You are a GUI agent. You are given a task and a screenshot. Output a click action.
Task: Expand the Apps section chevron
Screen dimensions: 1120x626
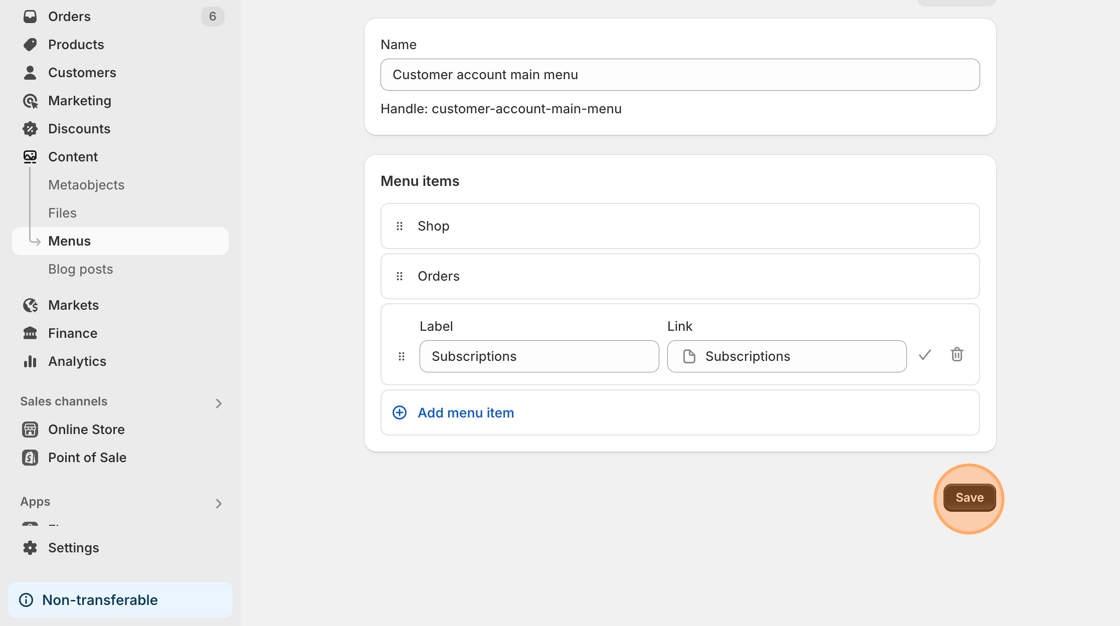point(218,503)
